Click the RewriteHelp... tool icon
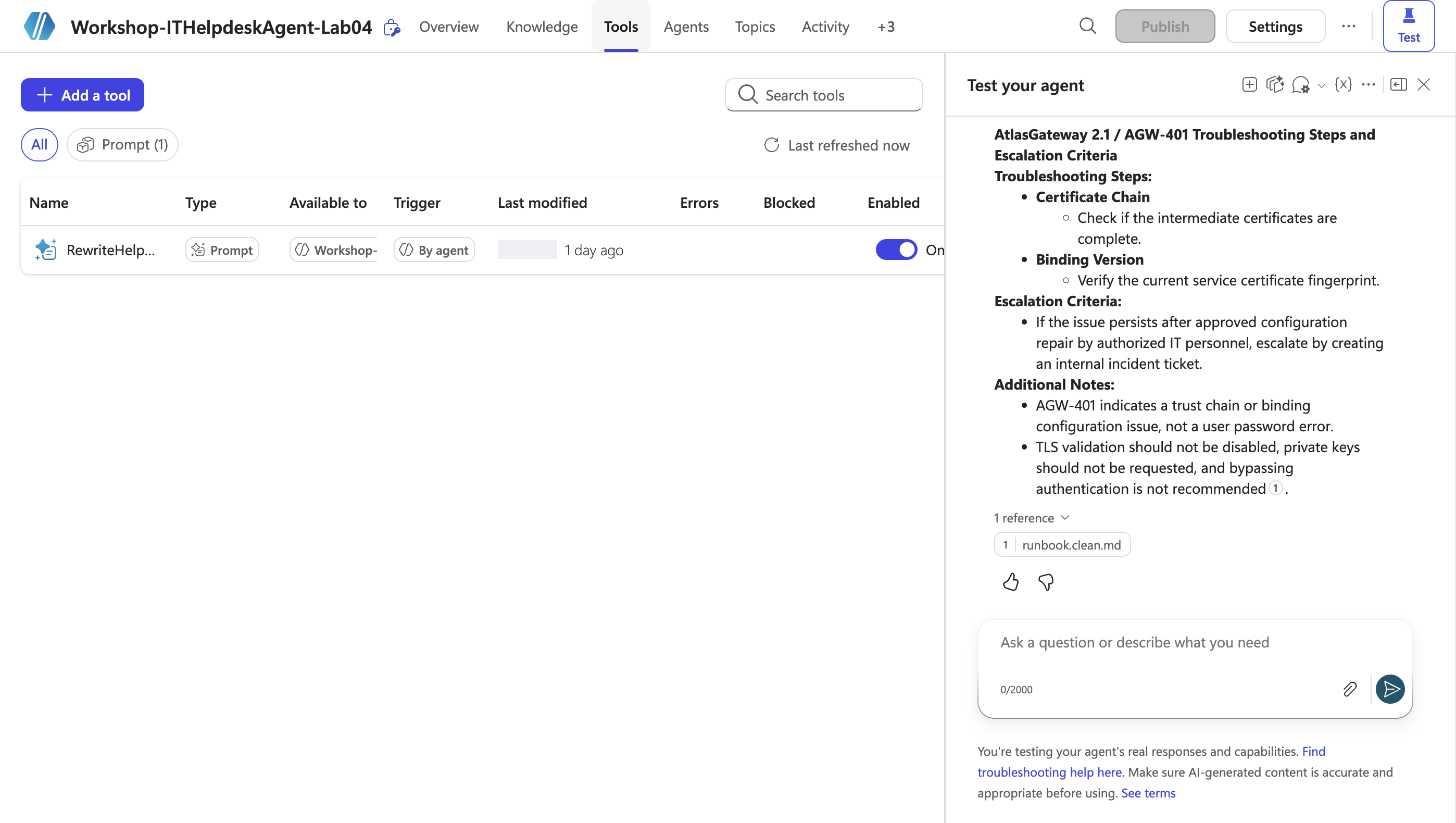The image size is (1456, 823). click(46, 250)
